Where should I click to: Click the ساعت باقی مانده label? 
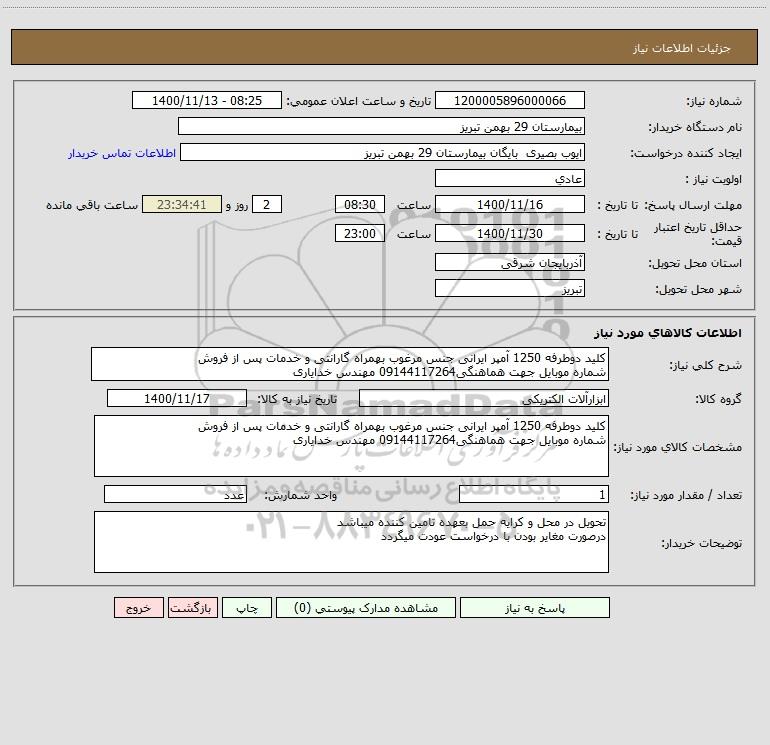tap(92, 205)
